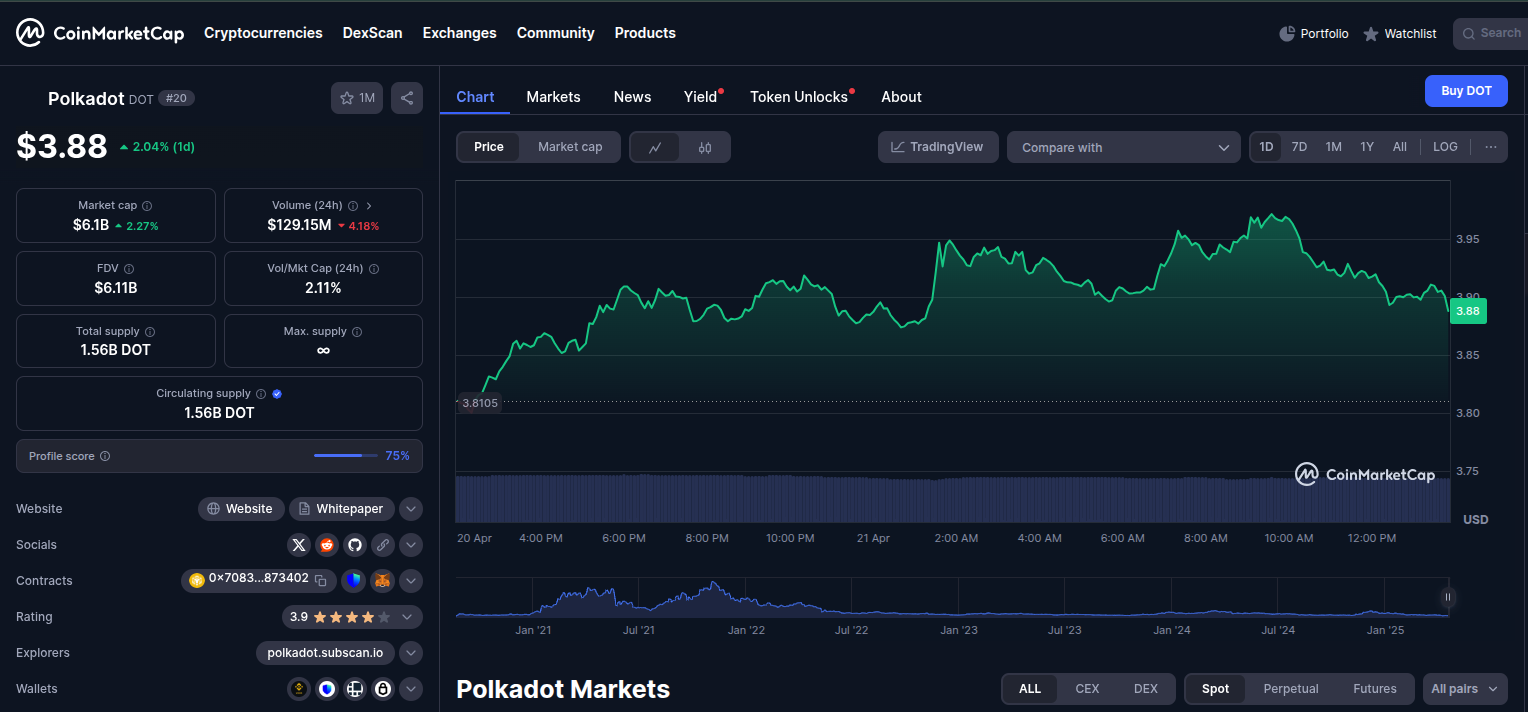This screenshot has width=1528, height=712.
Task: Open Exchanges menu in top nav
Action: pos(459,33)
